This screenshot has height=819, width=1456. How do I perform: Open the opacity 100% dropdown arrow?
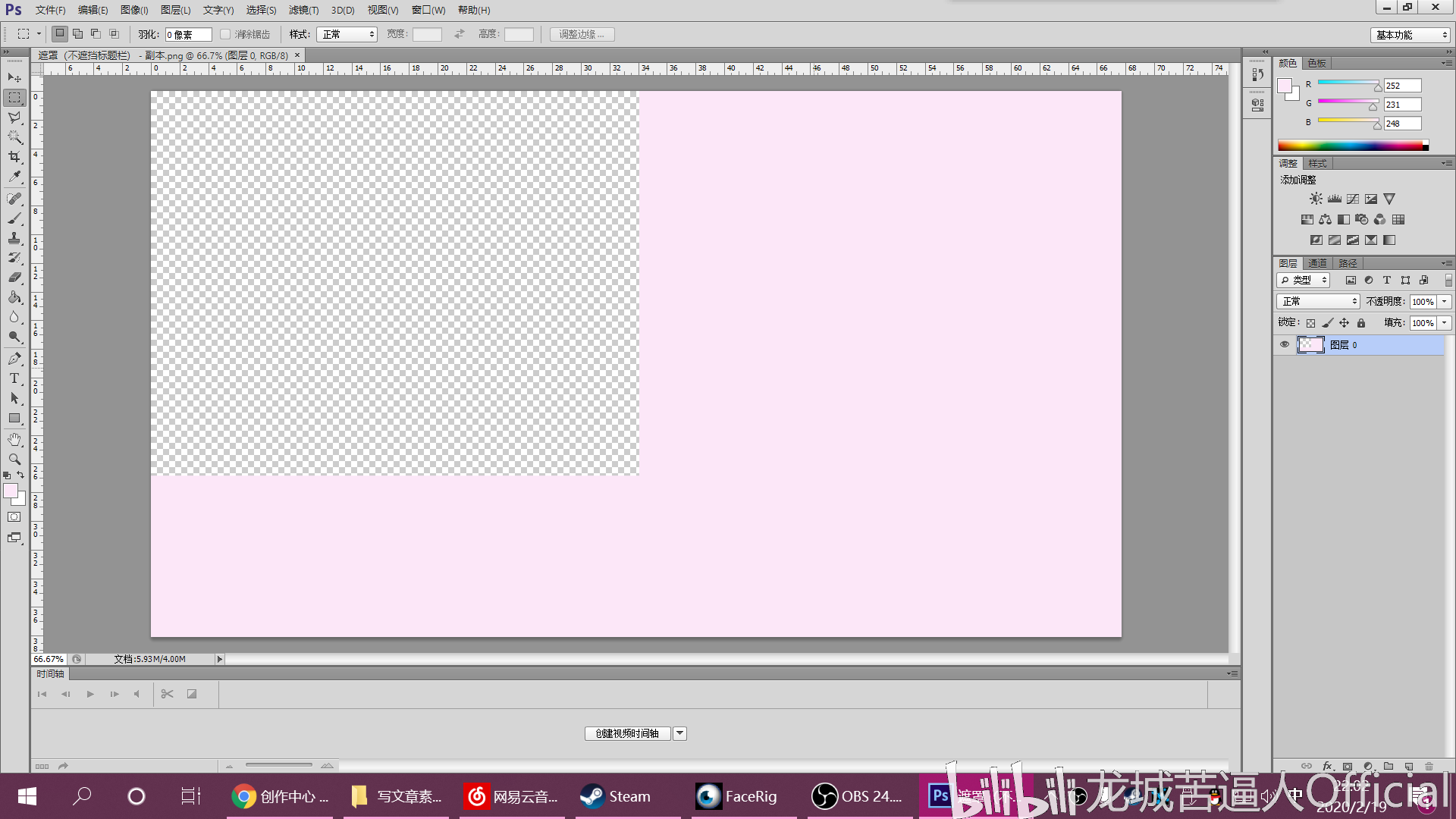click(x=1445, y=302)
